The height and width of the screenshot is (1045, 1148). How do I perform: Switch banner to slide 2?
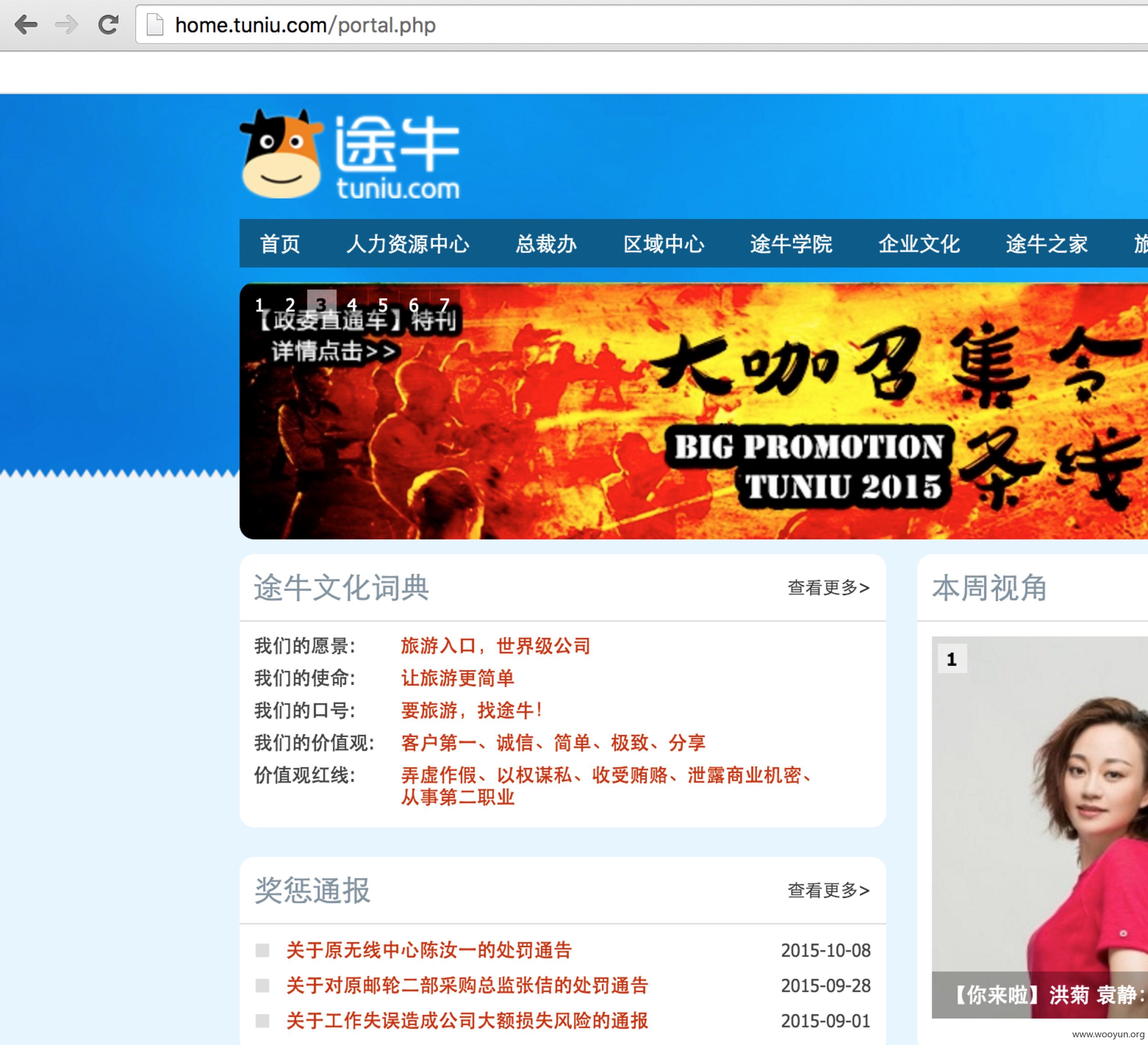[290, 305]
